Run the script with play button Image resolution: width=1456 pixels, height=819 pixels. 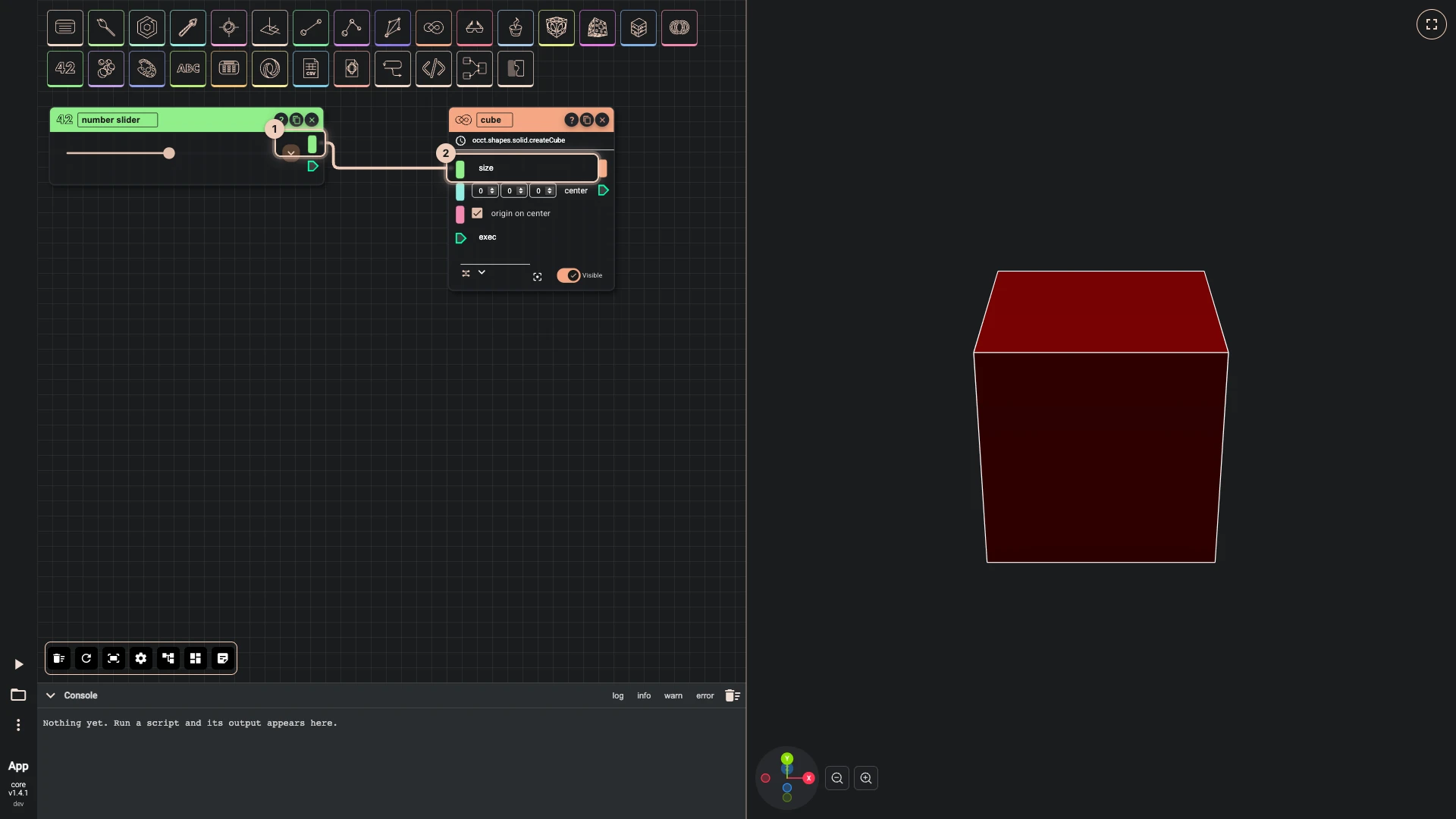pyautogui.click(x=19, y=664)
